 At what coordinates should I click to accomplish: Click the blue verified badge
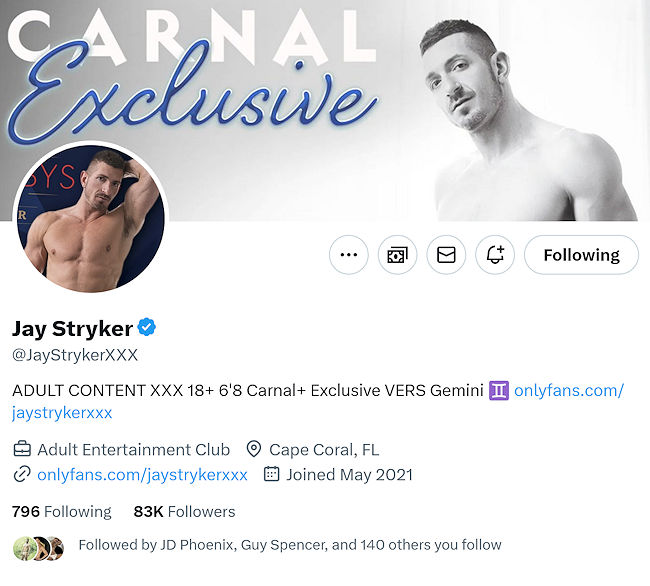point(147,328)
